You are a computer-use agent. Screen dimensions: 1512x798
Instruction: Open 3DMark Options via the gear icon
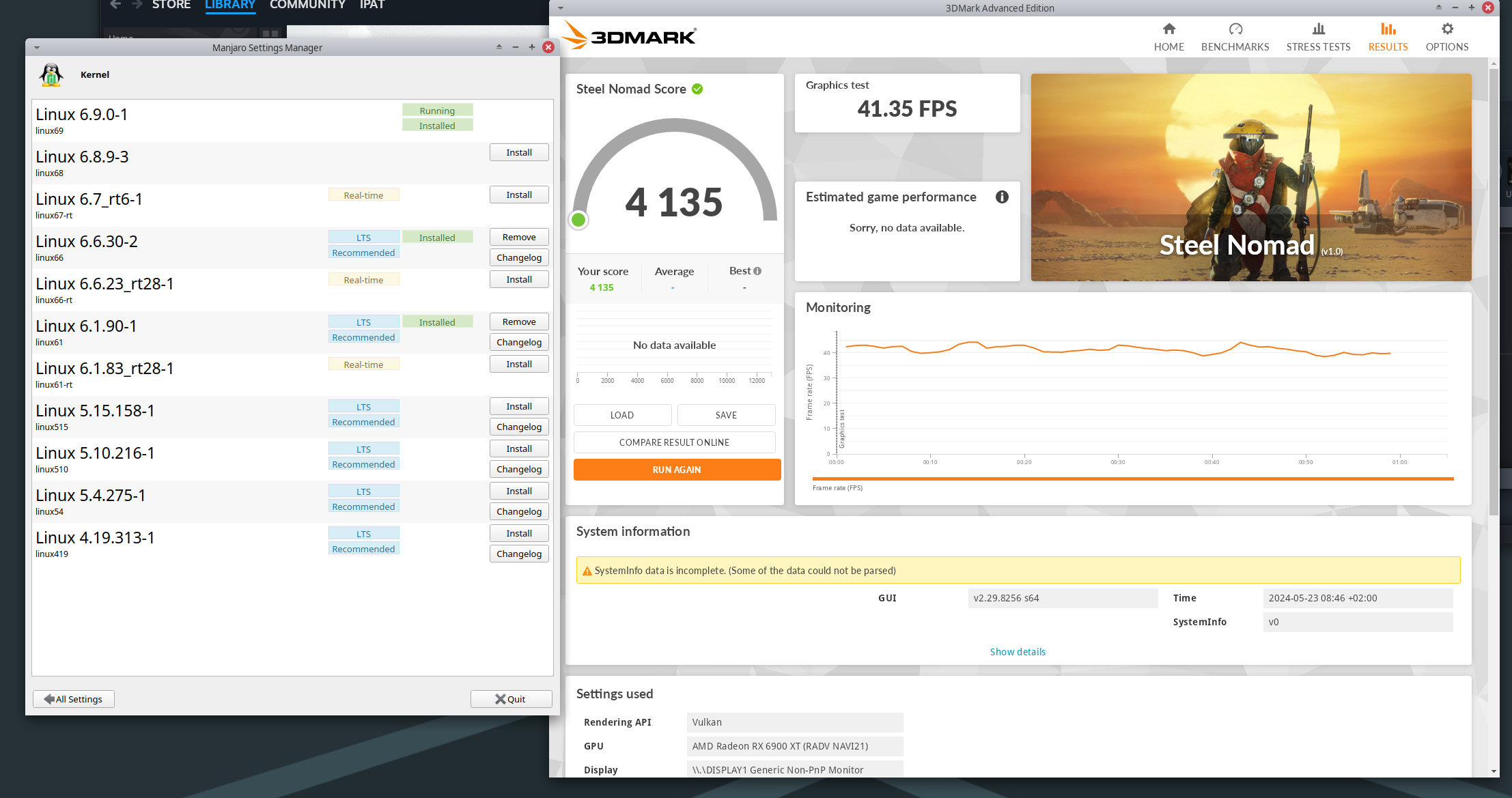[1446, 37]
